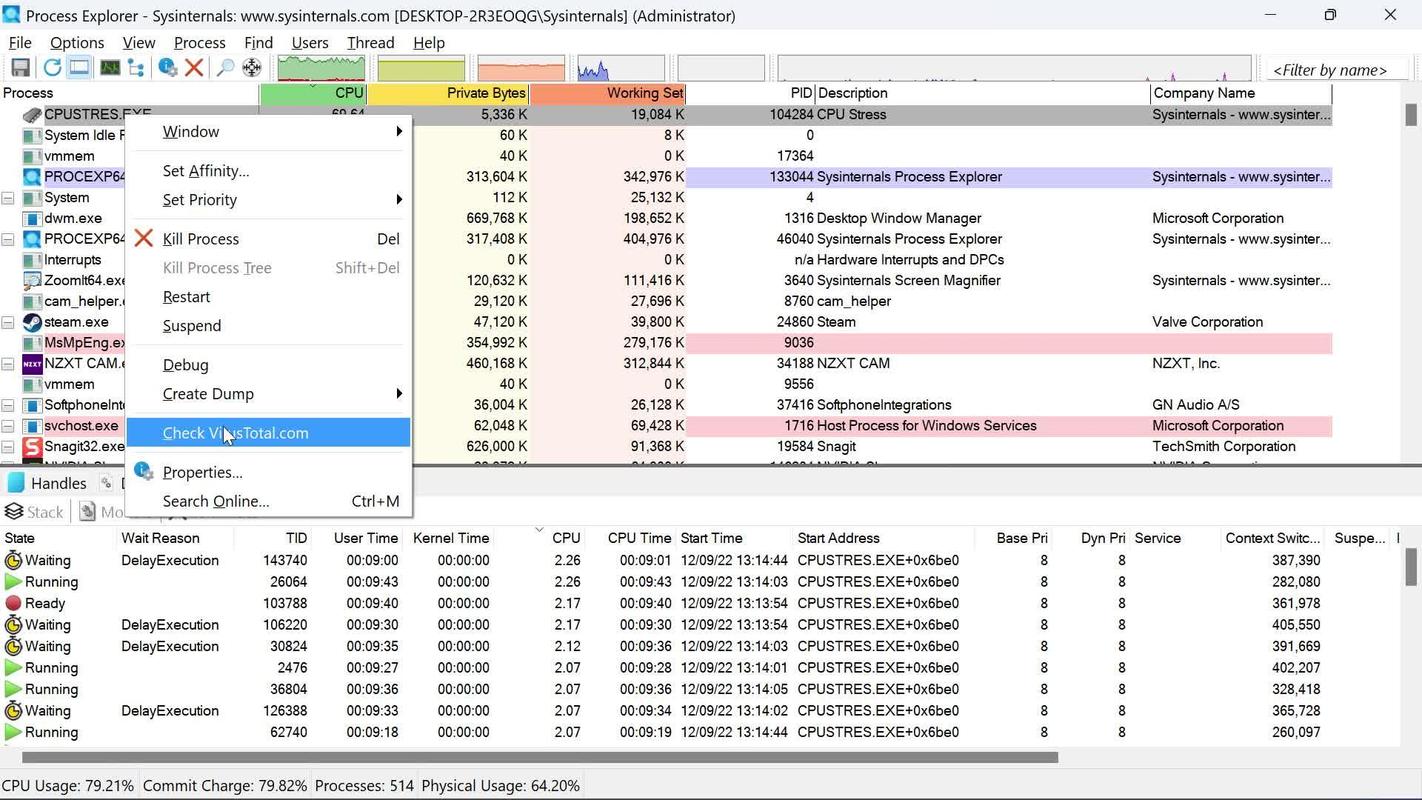Image resolution: width=1422 pixels, height=800 pixels.
Task: Click the Filter by name field
Action: tap(1335, 69)
